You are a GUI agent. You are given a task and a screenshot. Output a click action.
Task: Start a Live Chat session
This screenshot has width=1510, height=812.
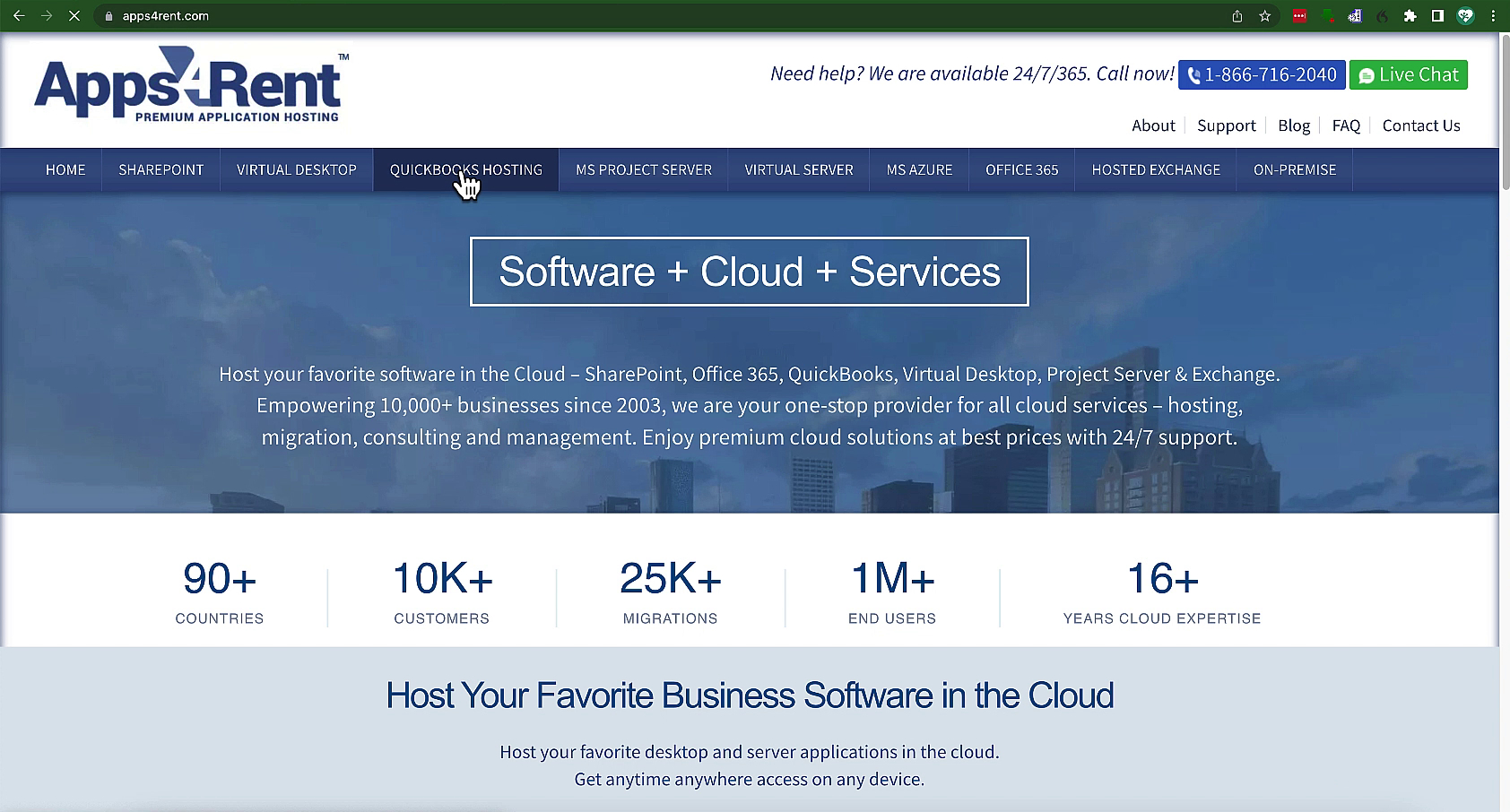(1408, 75)
